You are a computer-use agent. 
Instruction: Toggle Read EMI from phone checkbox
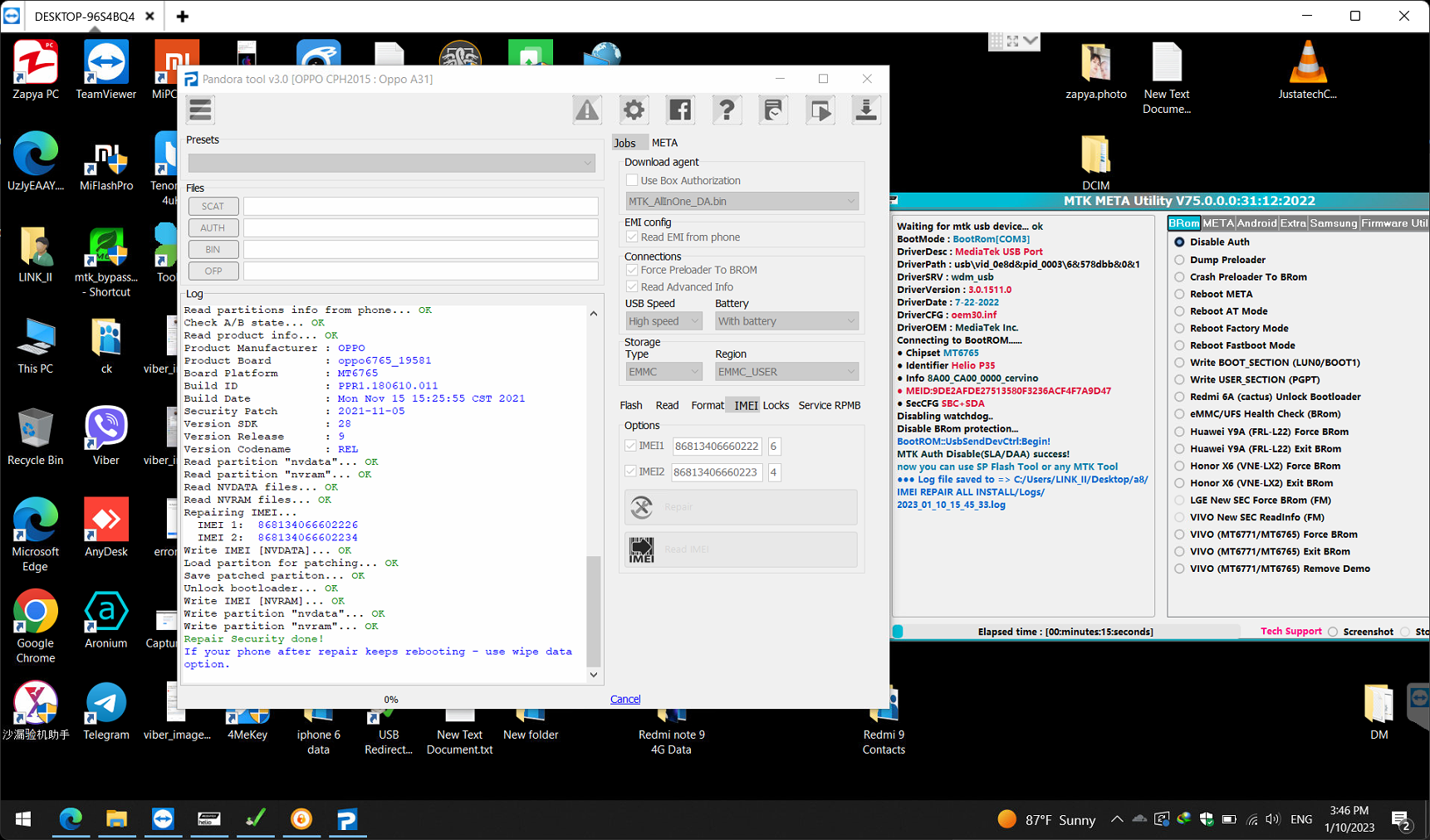[632, 237]
